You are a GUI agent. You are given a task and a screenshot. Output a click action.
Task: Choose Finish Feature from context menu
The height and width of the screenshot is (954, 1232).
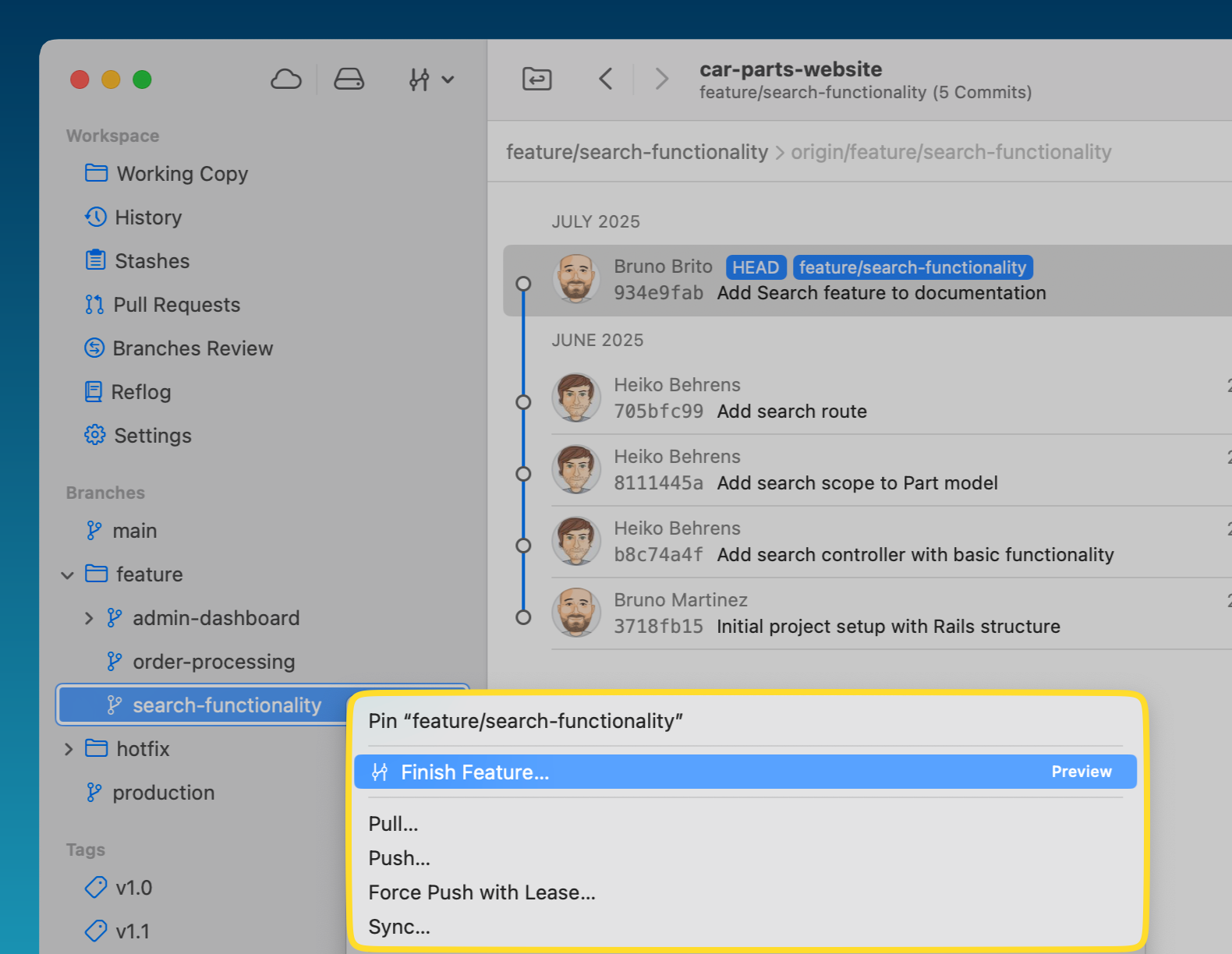point(474,772)
